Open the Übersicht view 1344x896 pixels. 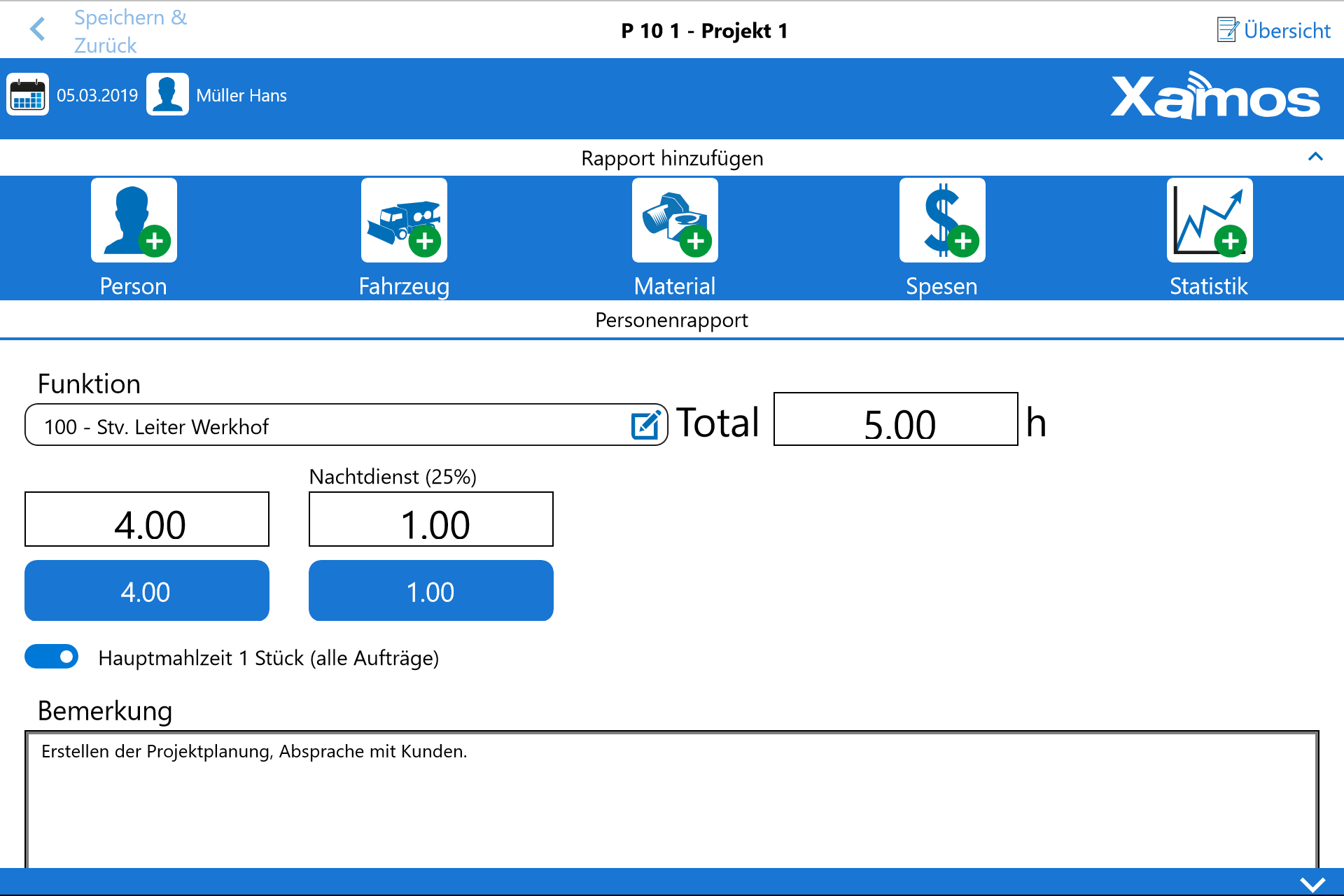(x=1274, y=30)
